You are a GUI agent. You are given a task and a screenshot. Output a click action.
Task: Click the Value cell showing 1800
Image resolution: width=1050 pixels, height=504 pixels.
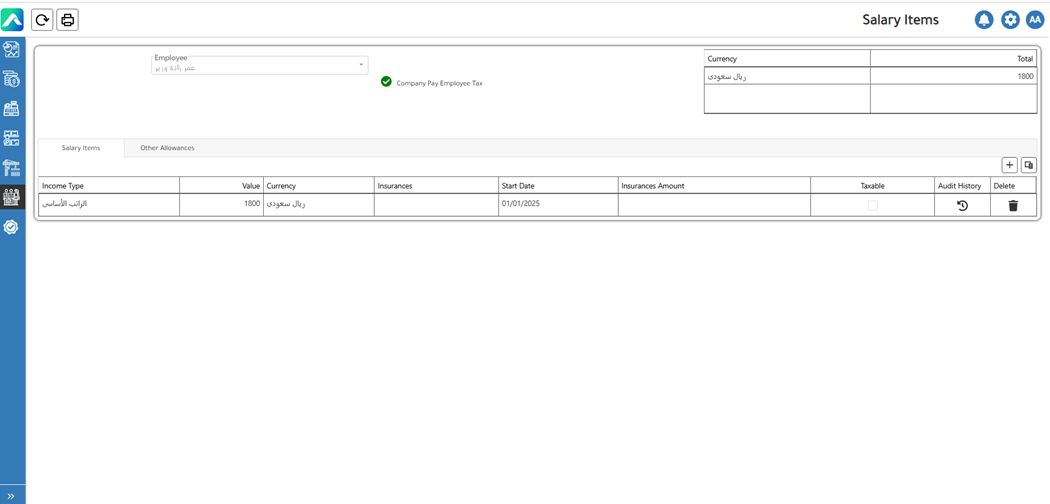coord(221,204)
